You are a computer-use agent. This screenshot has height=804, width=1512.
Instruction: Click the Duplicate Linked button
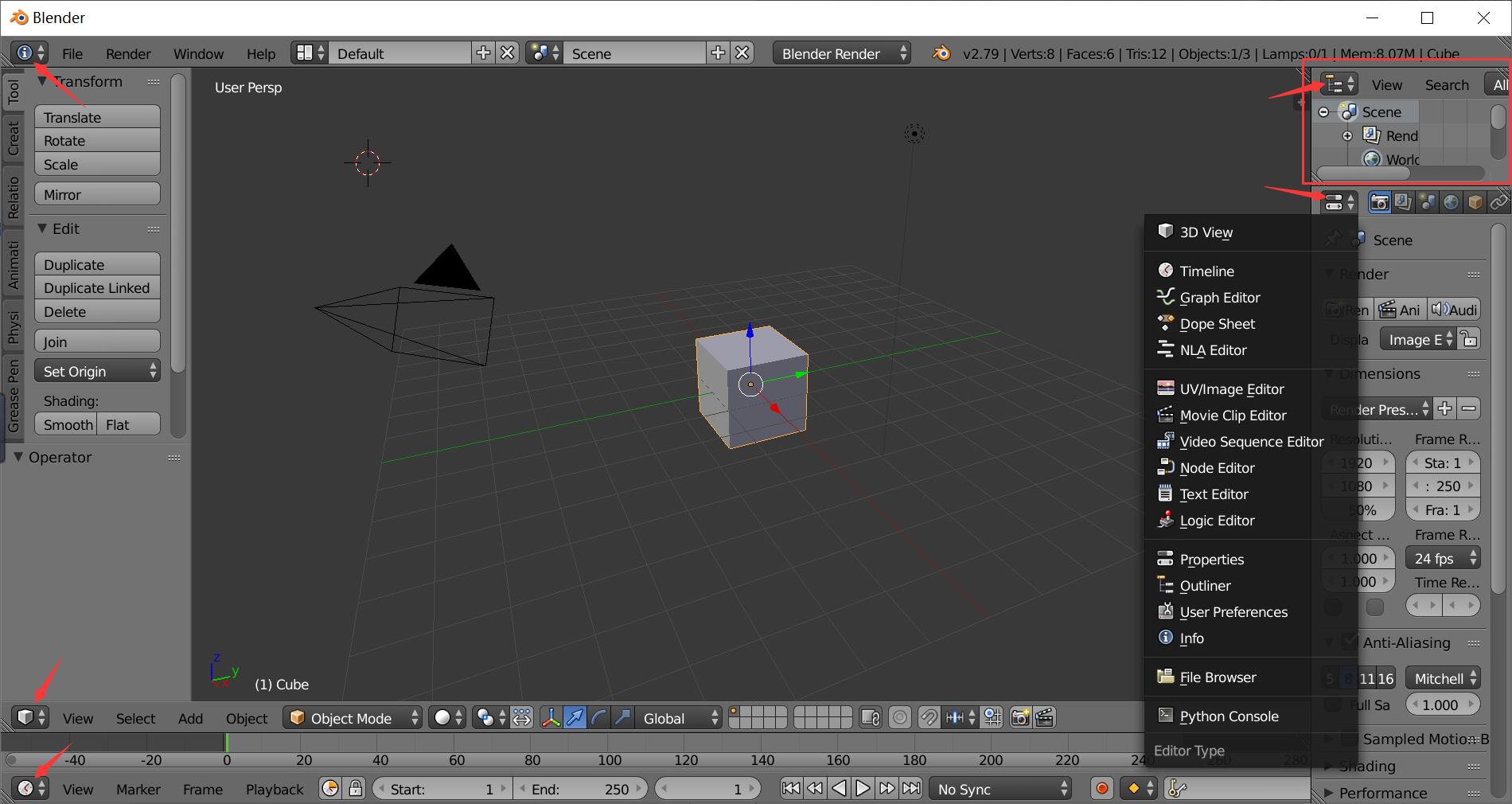pos(97,287)
